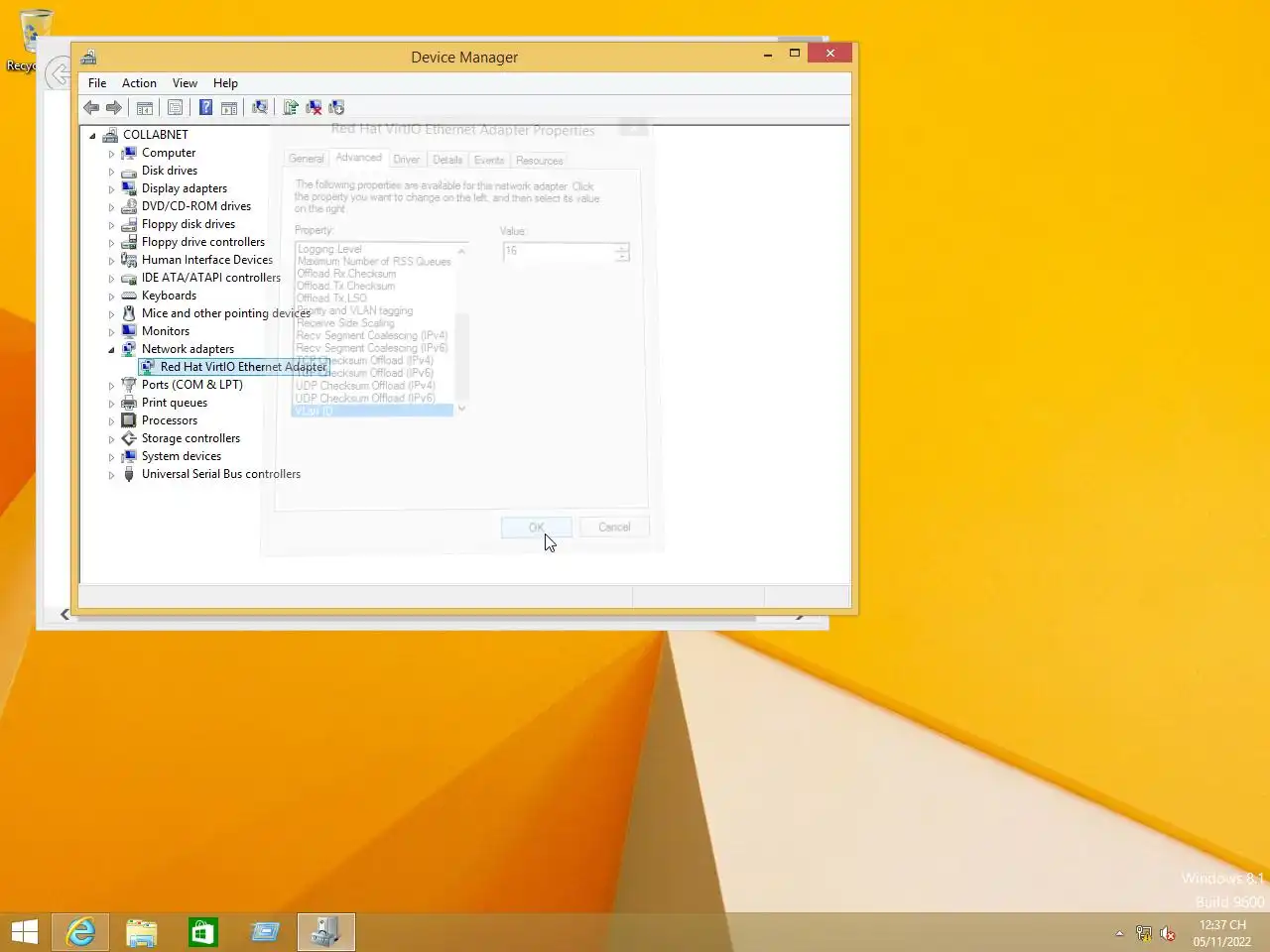The width and height of the screenshot is (1270, 952).
Task: Collapse the Network adapters node
Action: click(111, 349)
